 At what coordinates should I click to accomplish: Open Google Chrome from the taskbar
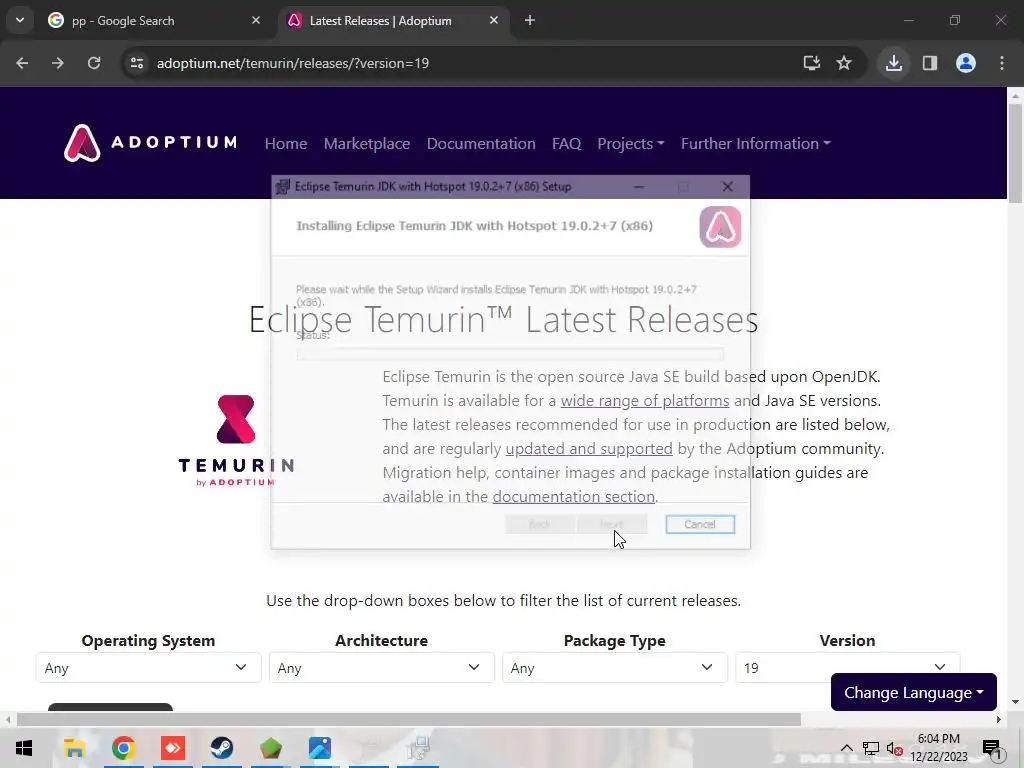(123, 748)
